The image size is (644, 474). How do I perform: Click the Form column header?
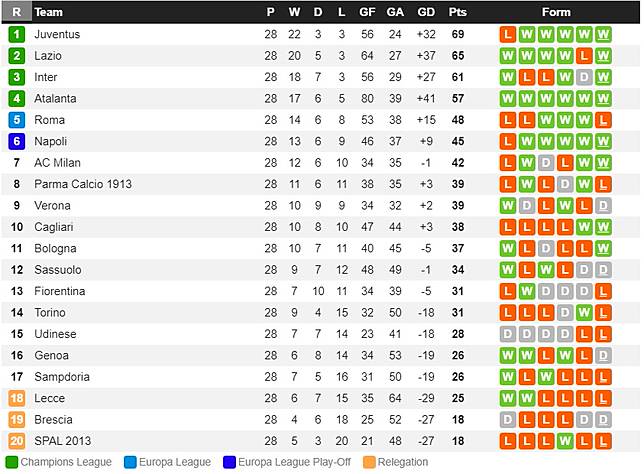coord(556,12)
